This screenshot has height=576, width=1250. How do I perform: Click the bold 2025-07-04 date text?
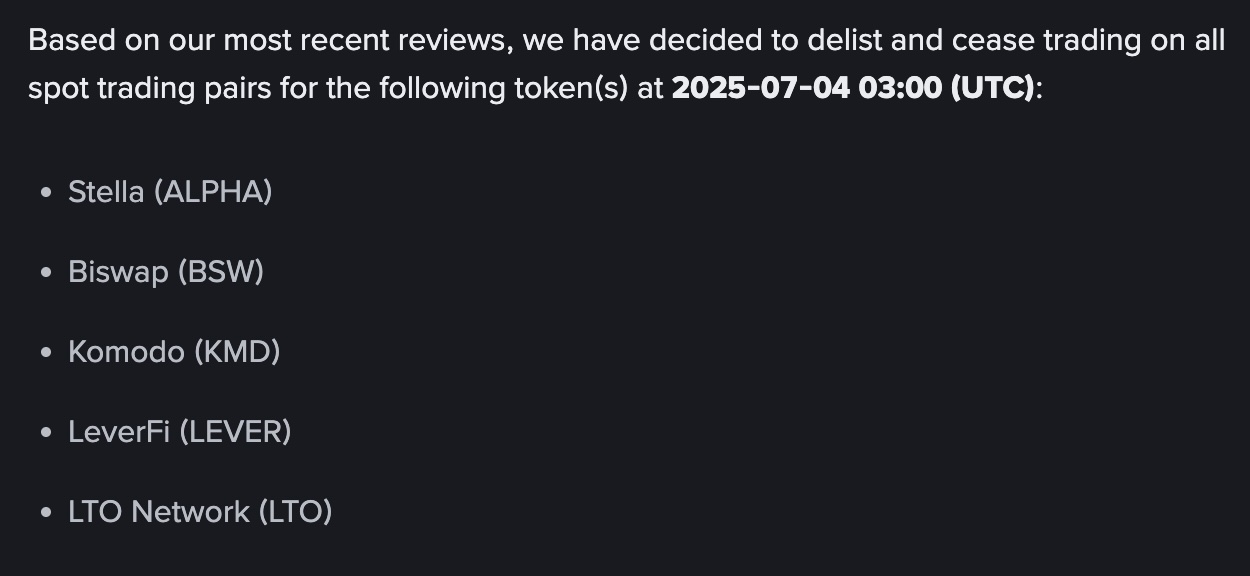760,88
